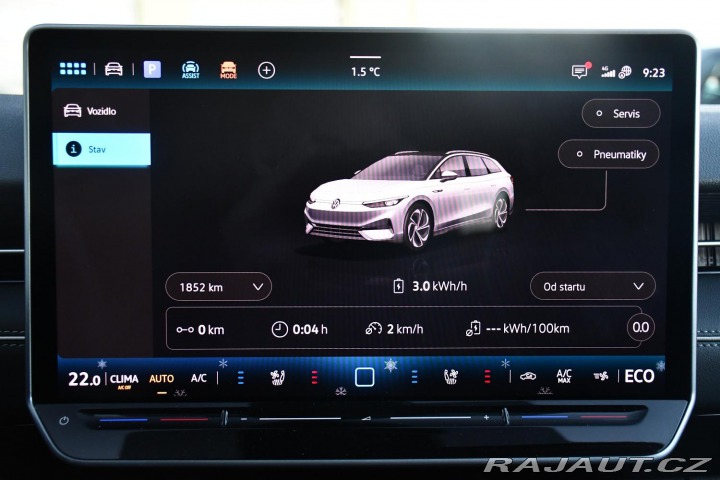
Task: Tap the power button below the screen
Action: point(64,420)
